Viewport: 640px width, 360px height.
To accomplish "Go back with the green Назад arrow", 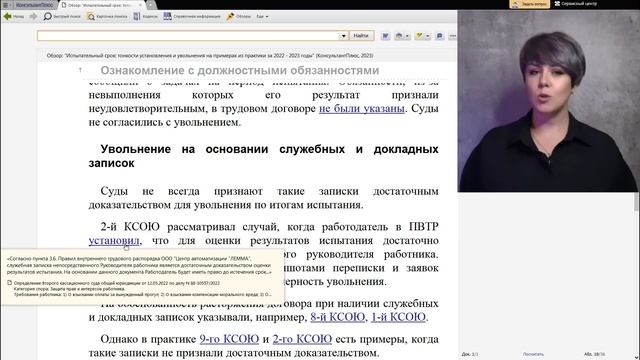I will 13,16.
